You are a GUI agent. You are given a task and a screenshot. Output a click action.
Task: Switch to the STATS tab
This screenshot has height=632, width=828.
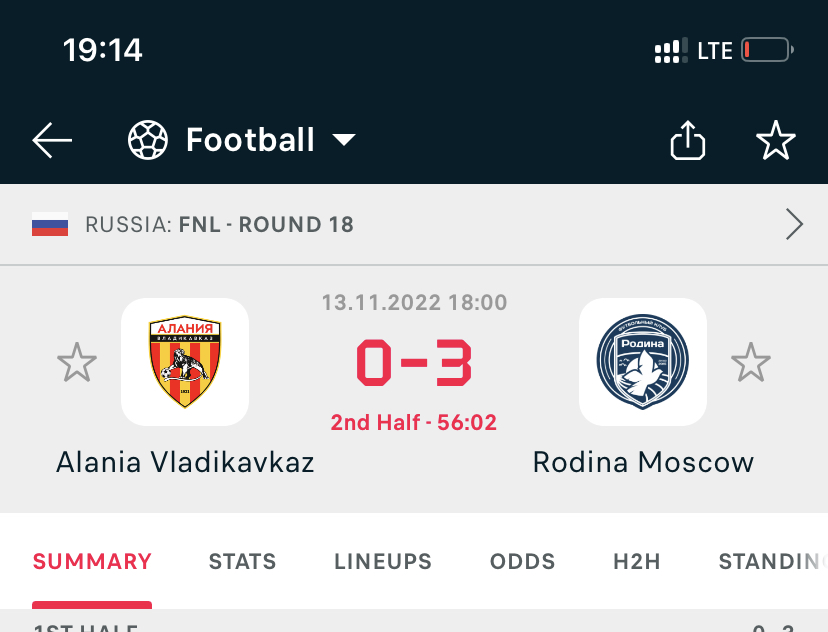click(x=242, y=562)
